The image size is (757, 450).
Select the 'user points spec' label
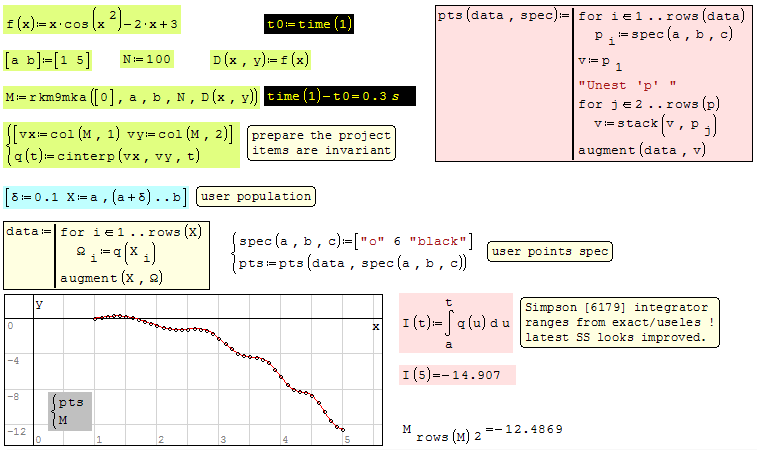coord(548,251)
